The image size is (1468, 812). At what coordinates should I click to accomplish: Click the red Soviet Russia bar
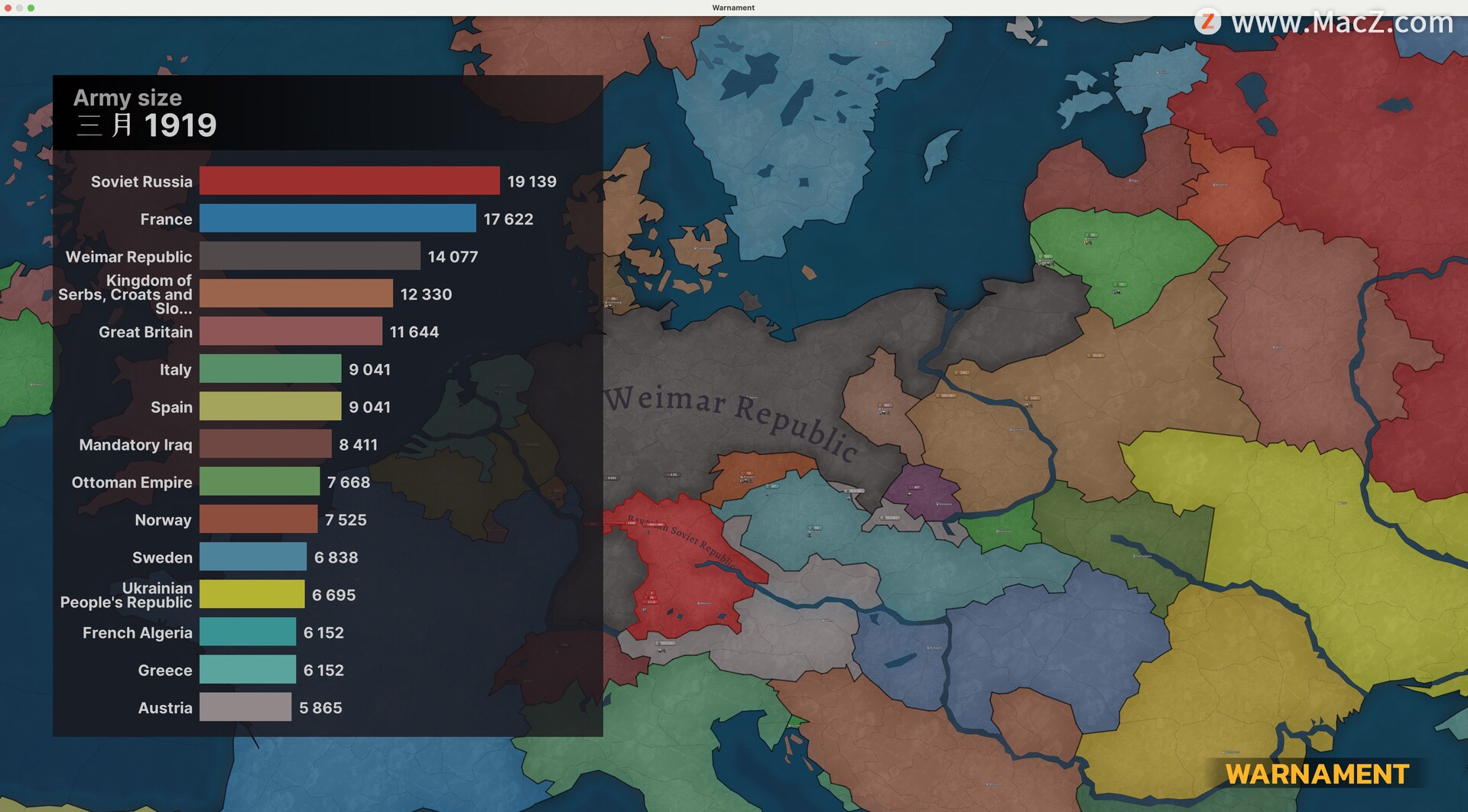[349, 181]
